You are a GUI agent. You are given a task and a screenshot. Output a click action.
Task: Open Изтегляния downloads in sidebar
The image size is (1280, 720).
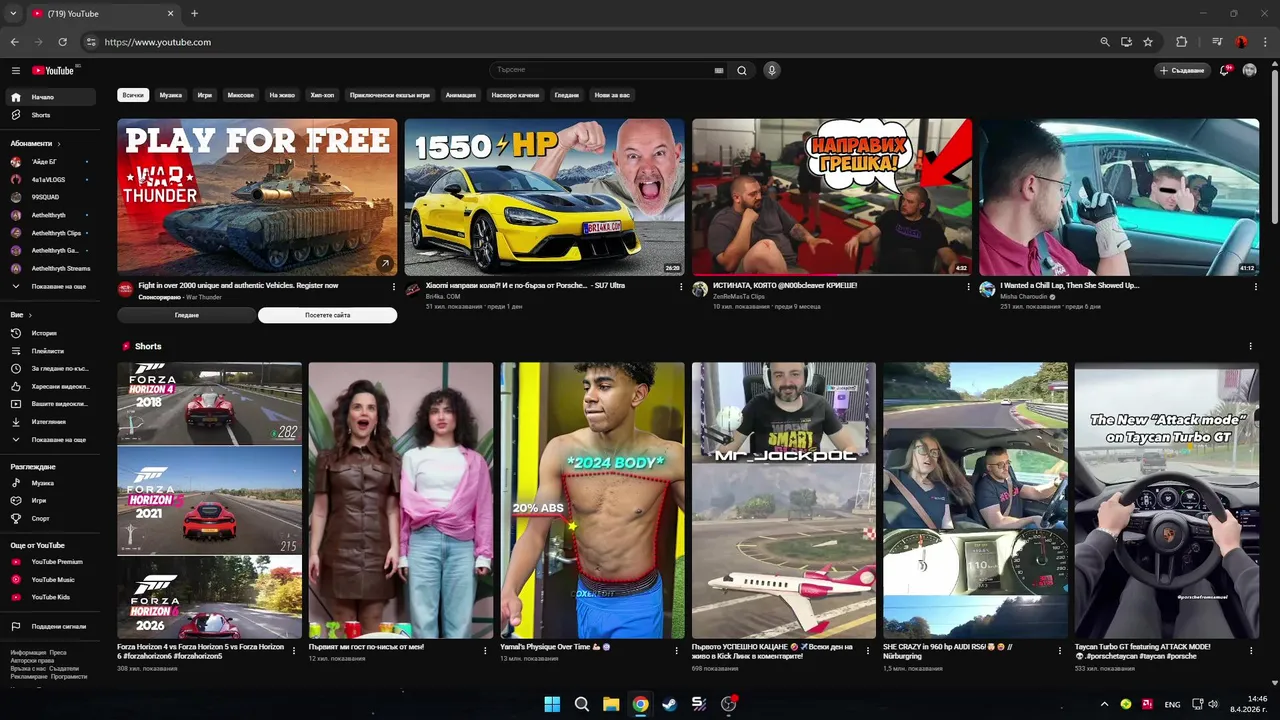pyautogui.click(x=51, y=422)
